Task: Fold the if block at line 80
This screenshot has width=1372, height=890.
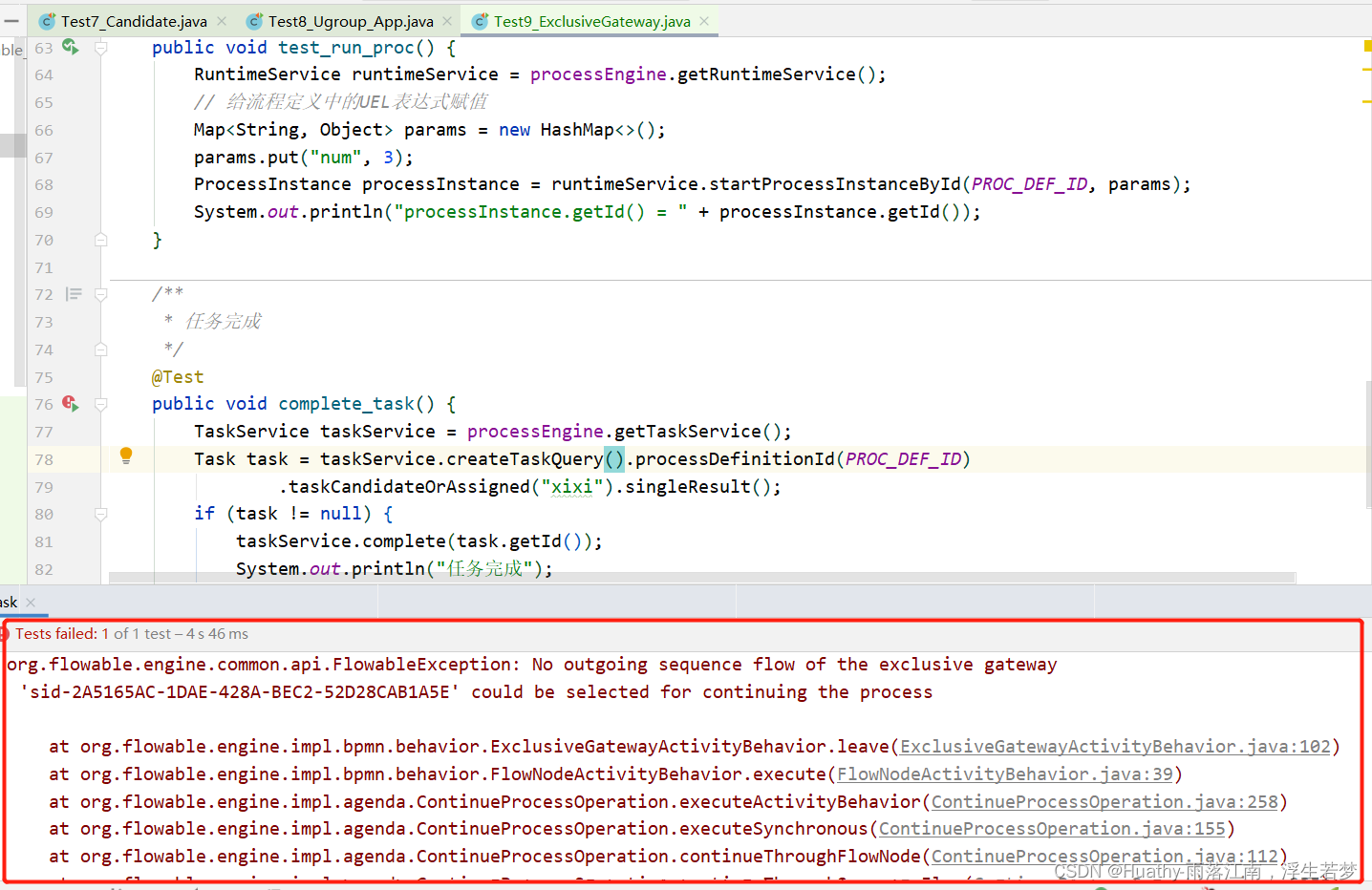Action: (x=101, y=515)
